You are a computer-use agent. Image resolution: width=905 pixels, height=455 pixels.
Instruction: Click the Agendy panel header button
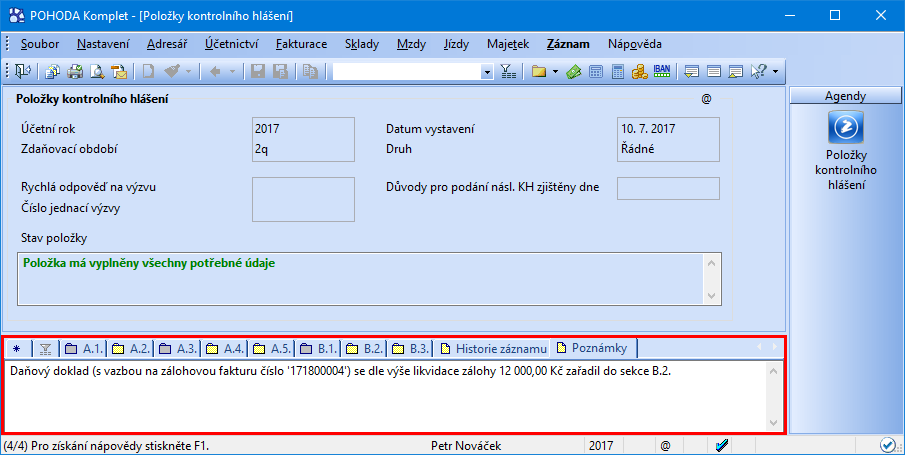coord(846,96)
